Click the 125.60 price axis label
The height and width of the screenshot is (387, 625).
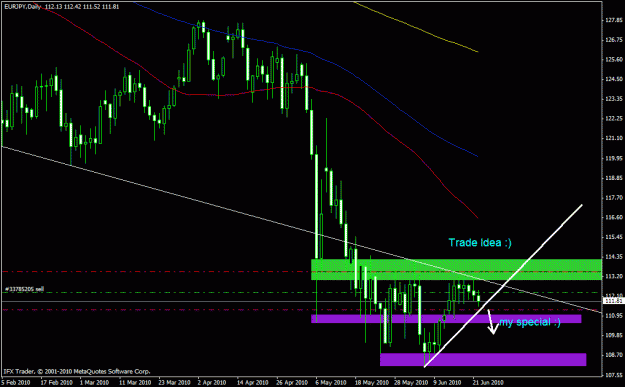(x=614, y=59)
